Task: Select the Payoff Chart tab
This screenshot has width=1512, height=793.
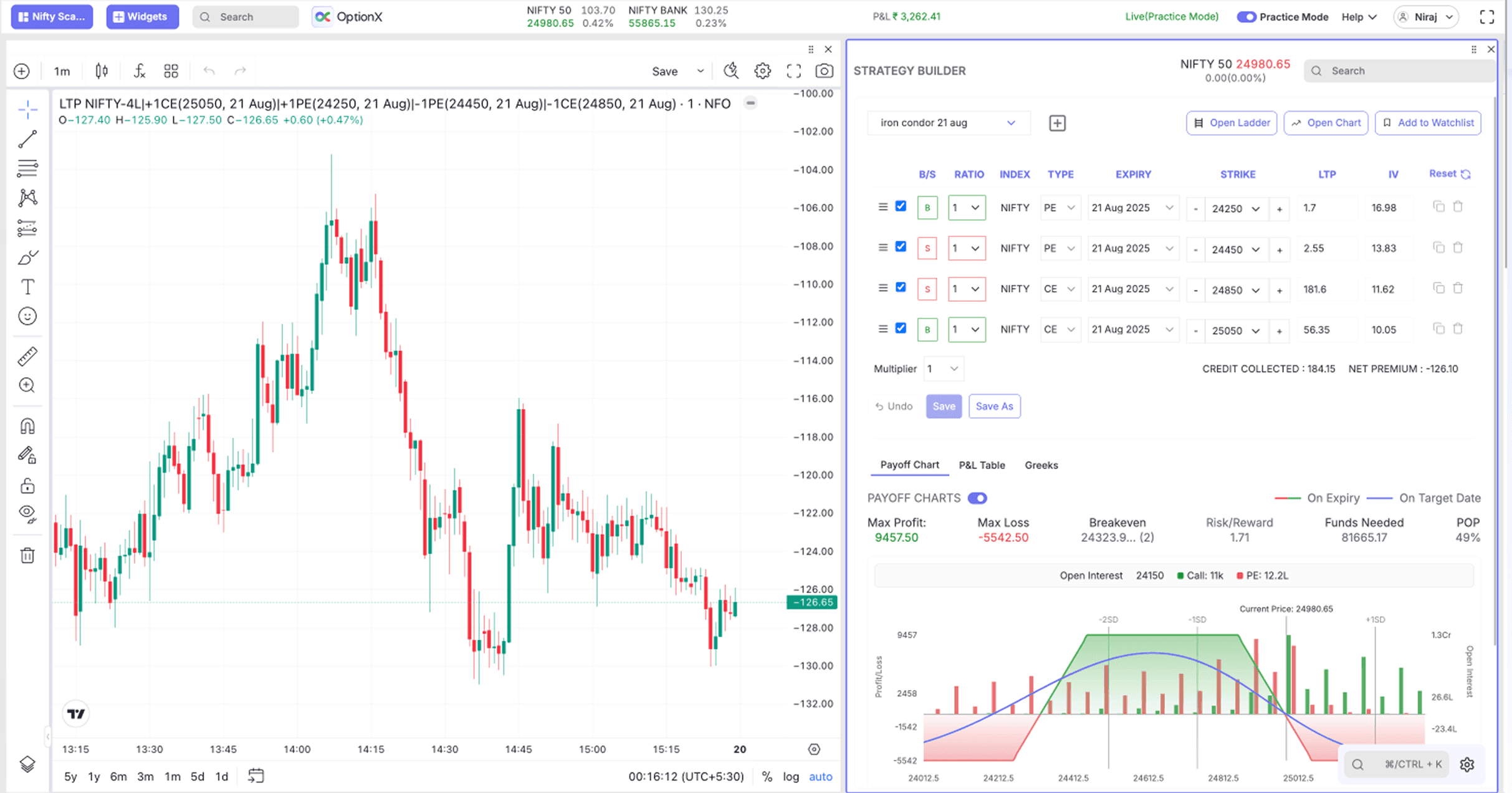Action: pyautogui.click(x=909, y=464)
